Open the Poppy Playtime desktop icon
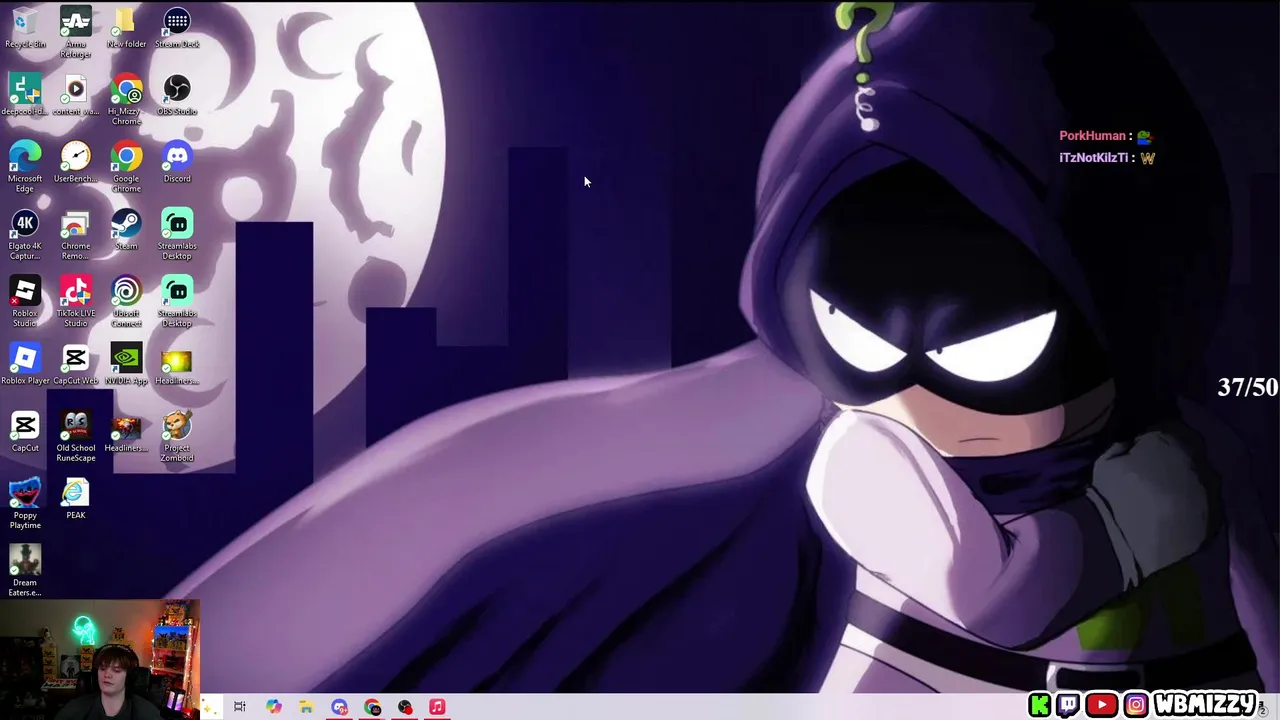 tap(25, 503)
